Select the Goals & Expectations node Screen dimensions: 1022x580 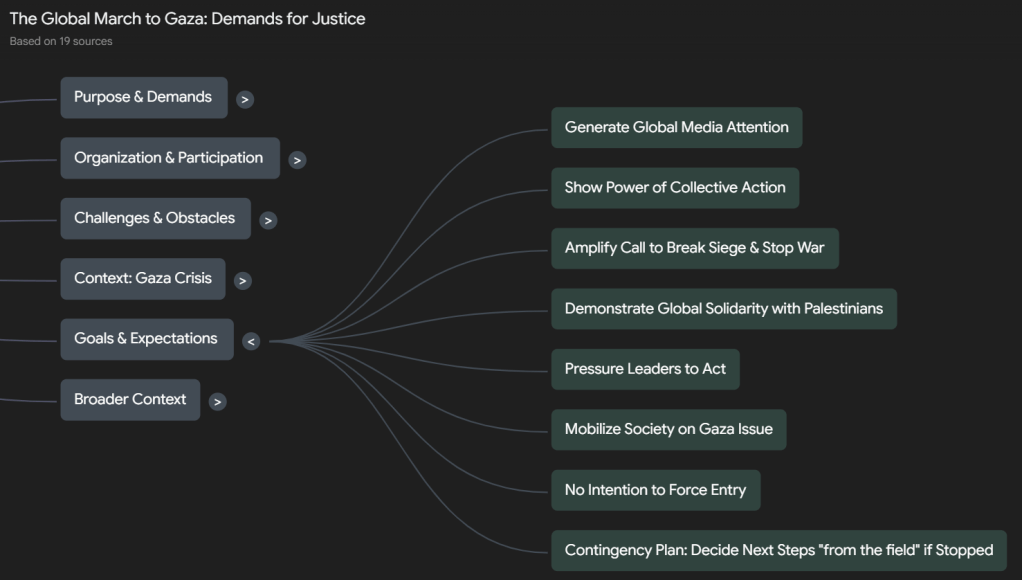(146, 339)
